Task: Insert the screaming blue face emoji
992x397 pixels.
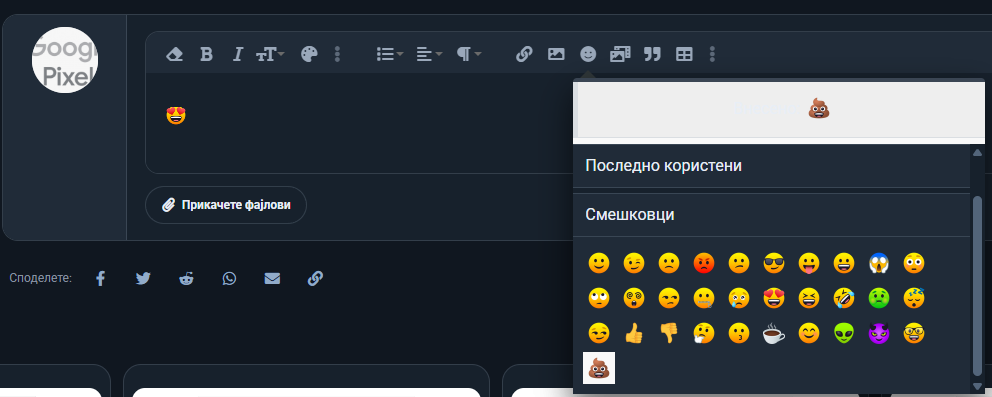Action: 879,263
